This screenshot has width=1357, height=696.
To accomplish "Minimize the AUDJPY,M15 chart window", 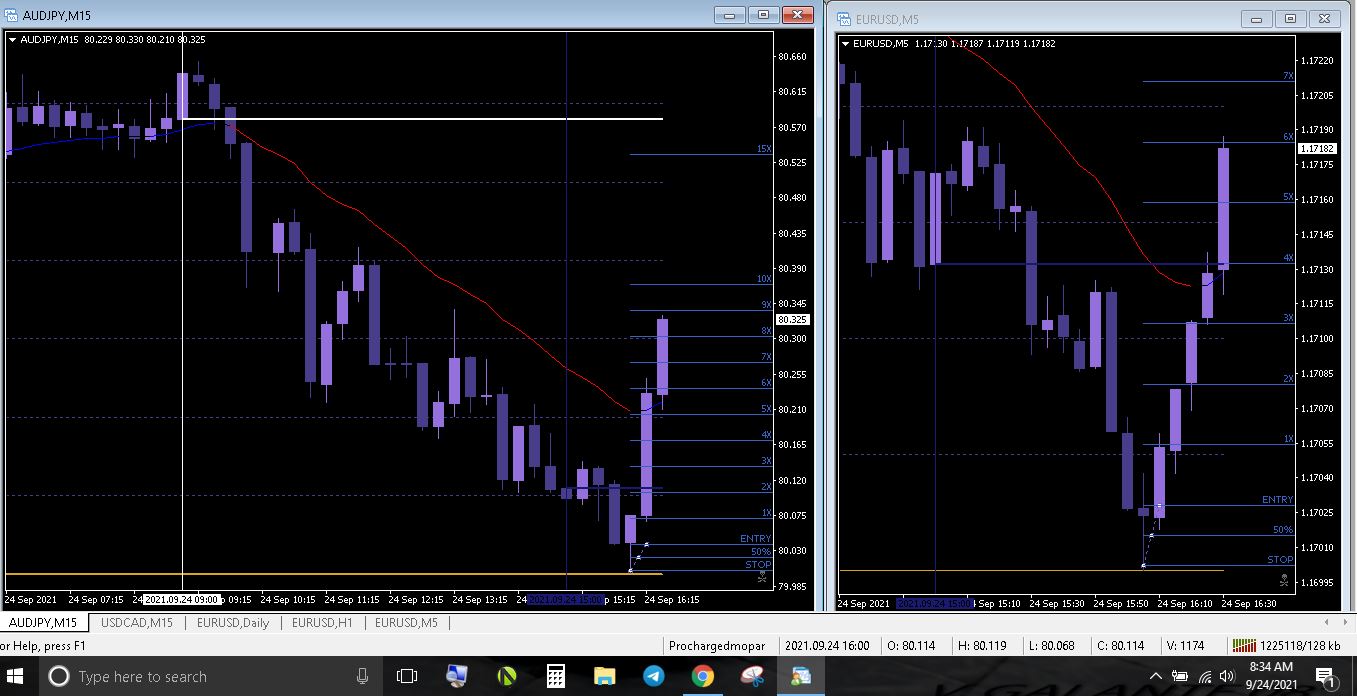I will [x=731, y=14].
